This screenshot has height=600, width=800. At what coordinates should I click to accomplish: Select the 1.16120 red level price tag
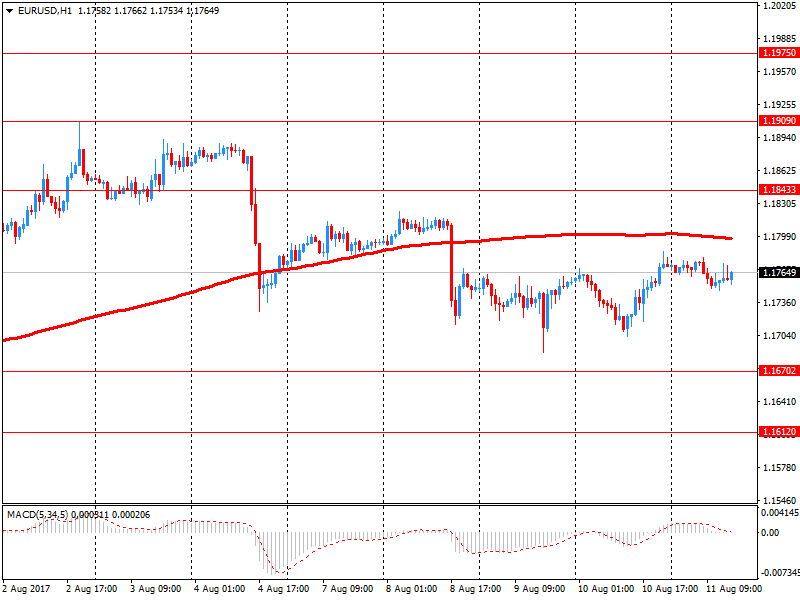[x=779, y=432]
